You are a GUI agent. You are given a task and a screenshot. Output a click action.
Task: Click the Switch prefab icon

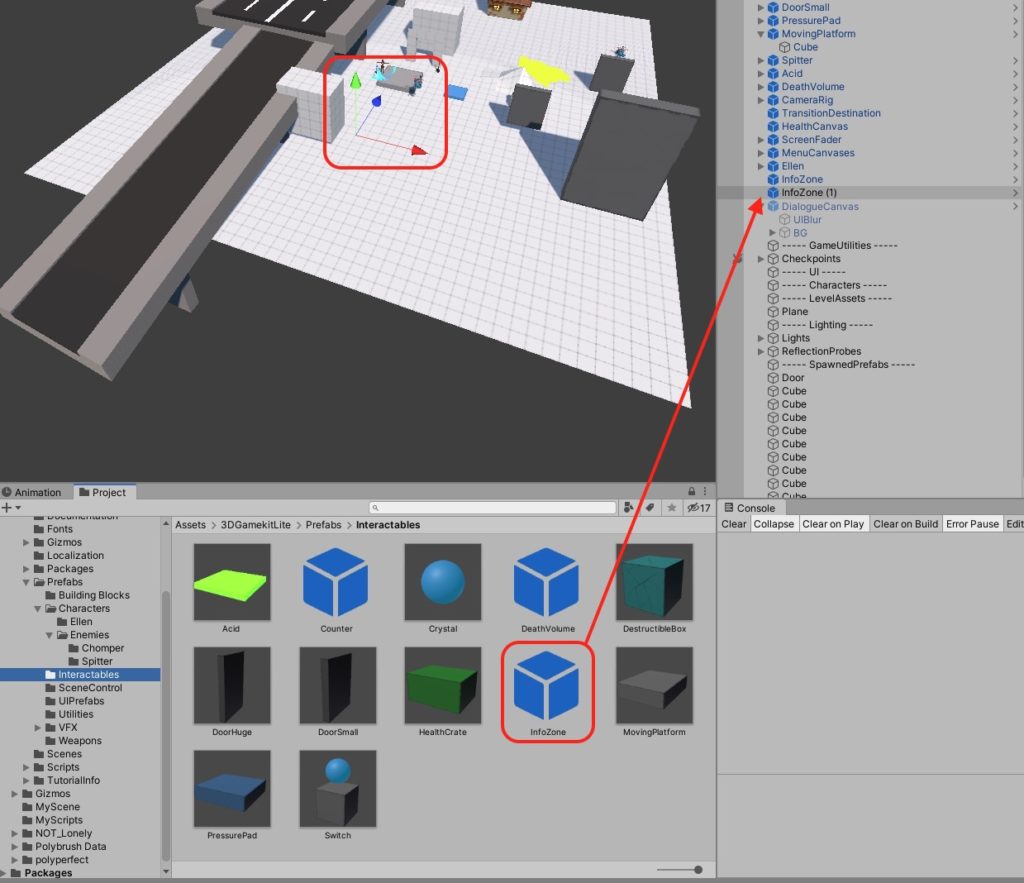337,789
